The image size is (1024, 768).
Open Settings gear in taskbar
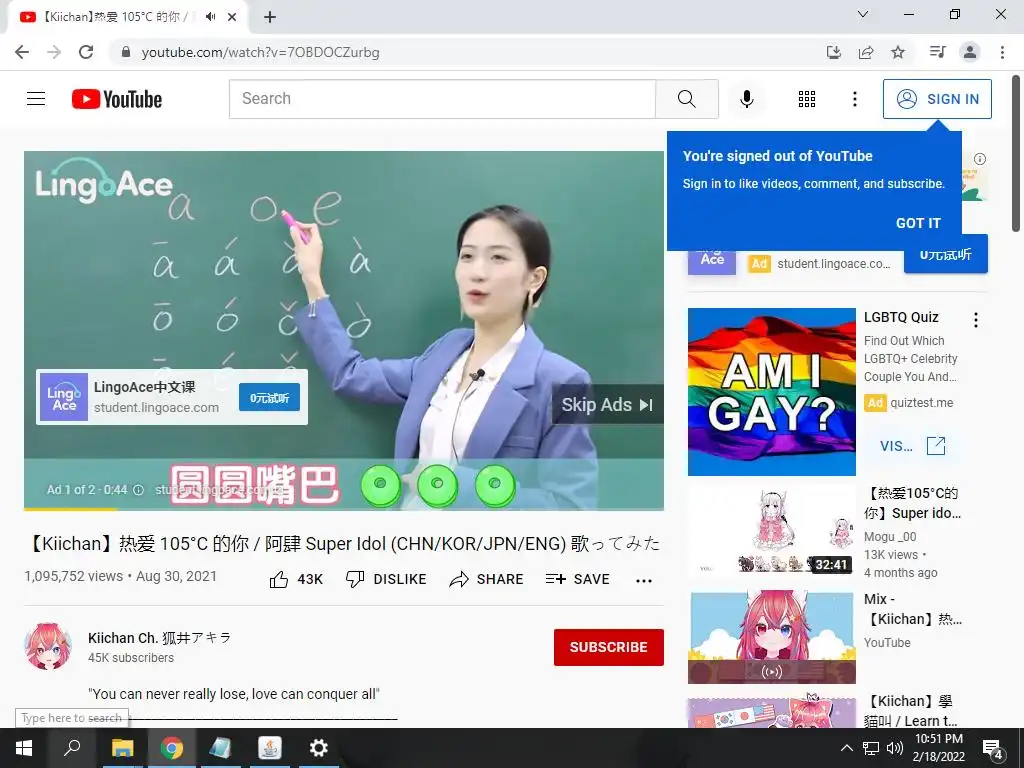[319, 748]
